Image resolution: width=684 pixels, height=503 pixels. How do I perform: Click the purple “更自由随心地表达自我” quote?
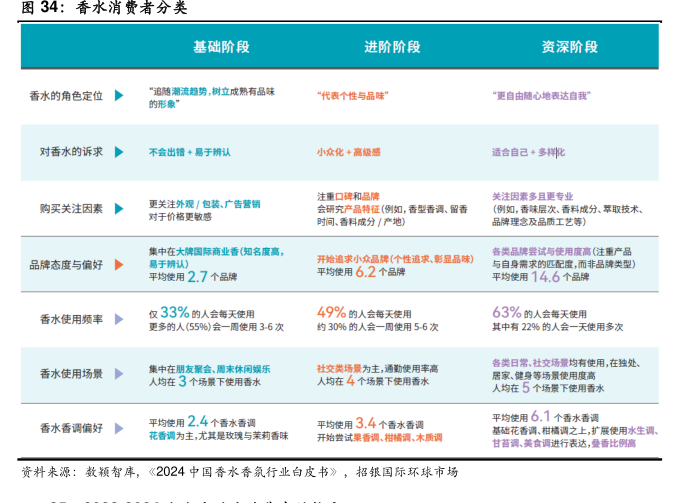(541, 96)
